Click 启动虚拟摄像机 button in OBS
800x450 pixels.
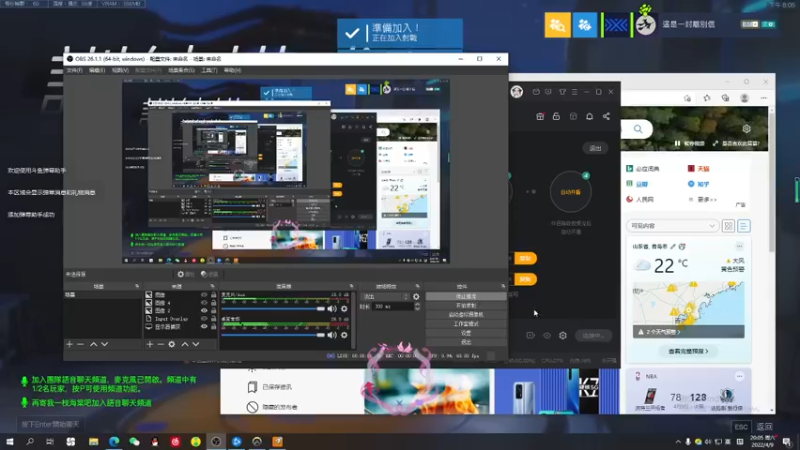[466, 315]
